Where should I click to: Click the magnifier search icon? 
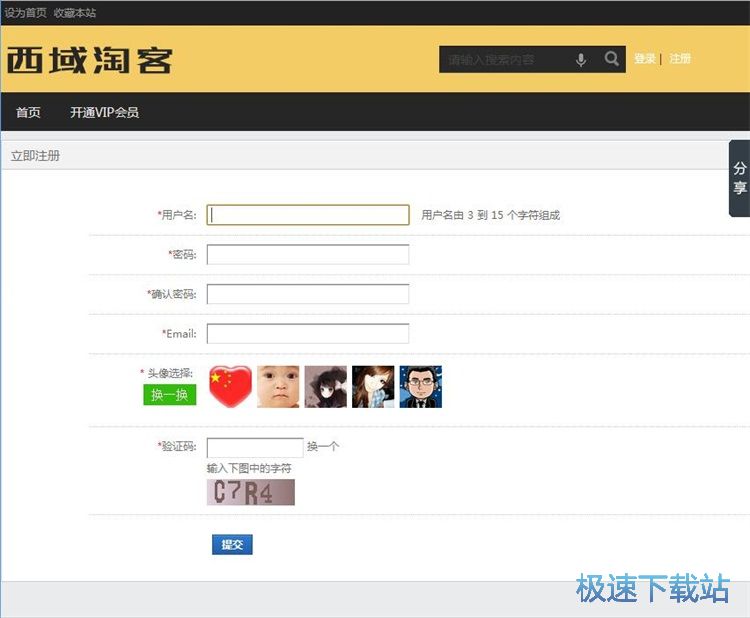click(x=611, y=59)
